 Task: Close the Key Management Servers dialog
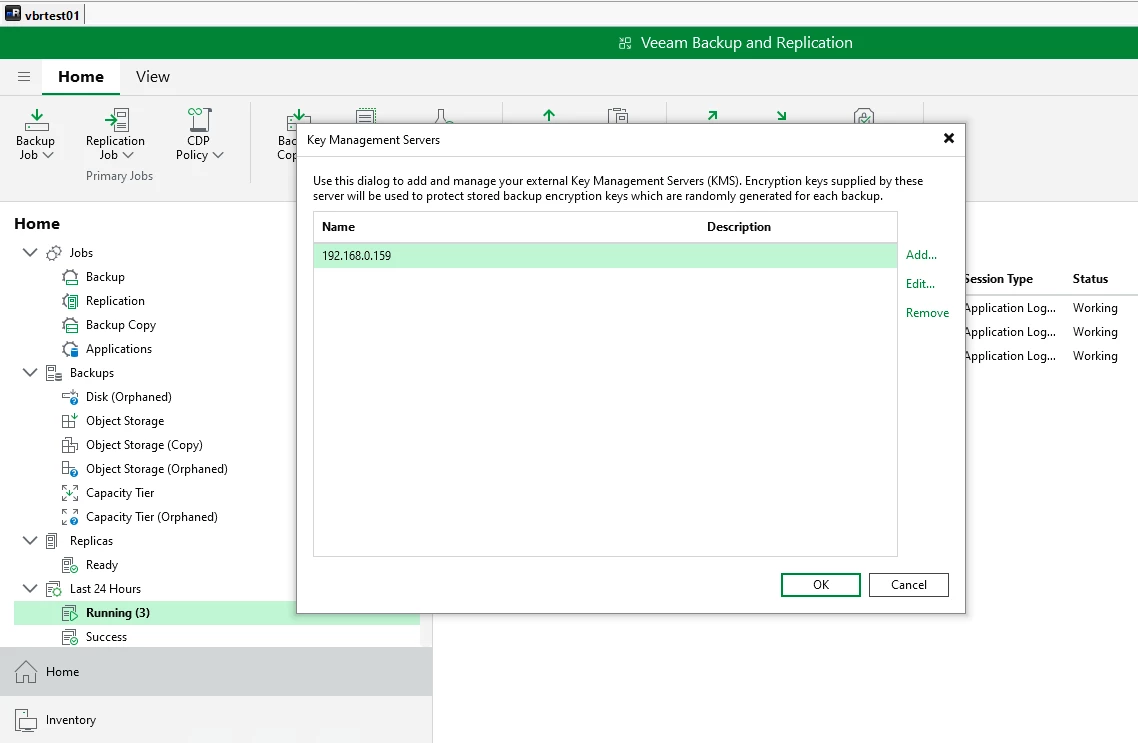tap(949, 138)
